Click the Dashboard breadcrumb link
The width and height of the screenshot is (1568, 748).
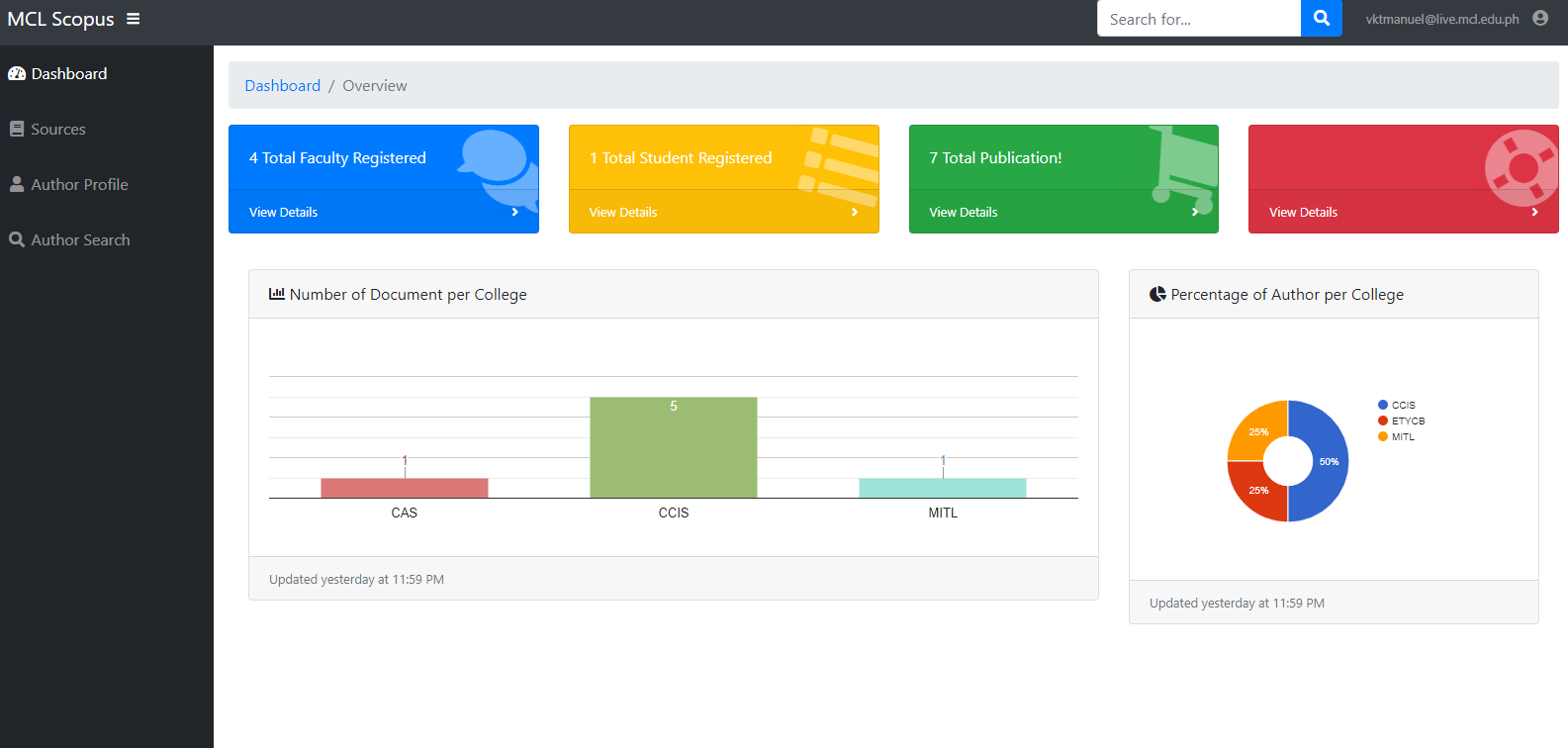pos(283,85)
